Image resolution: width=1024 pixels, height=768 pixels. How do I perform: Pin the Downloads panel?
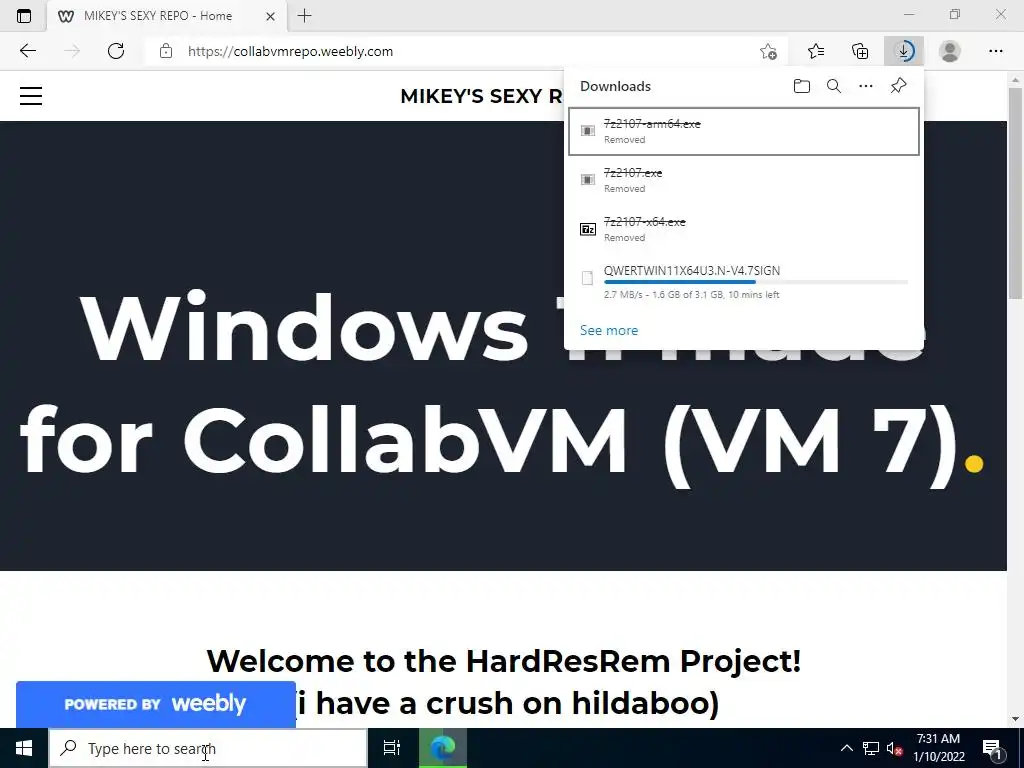click(899, 86)
